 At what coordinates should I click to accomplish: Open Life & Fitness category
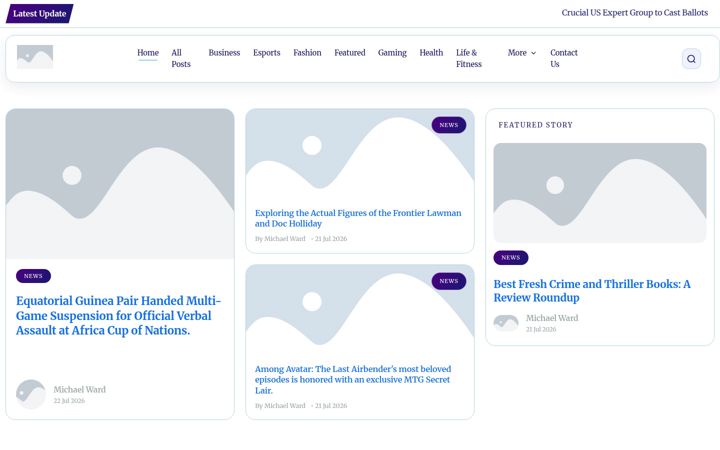[x=469, y=58]
